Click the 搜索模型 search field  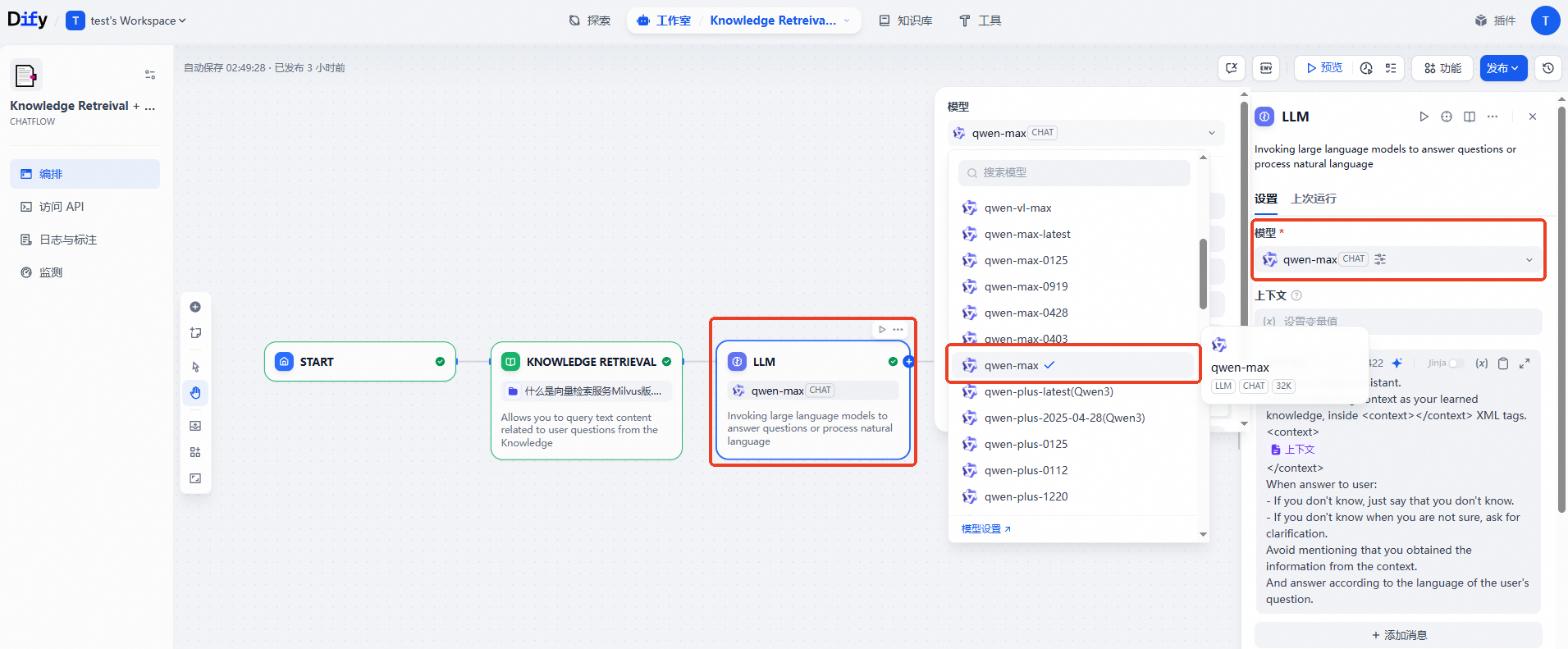coord(1074,172)
